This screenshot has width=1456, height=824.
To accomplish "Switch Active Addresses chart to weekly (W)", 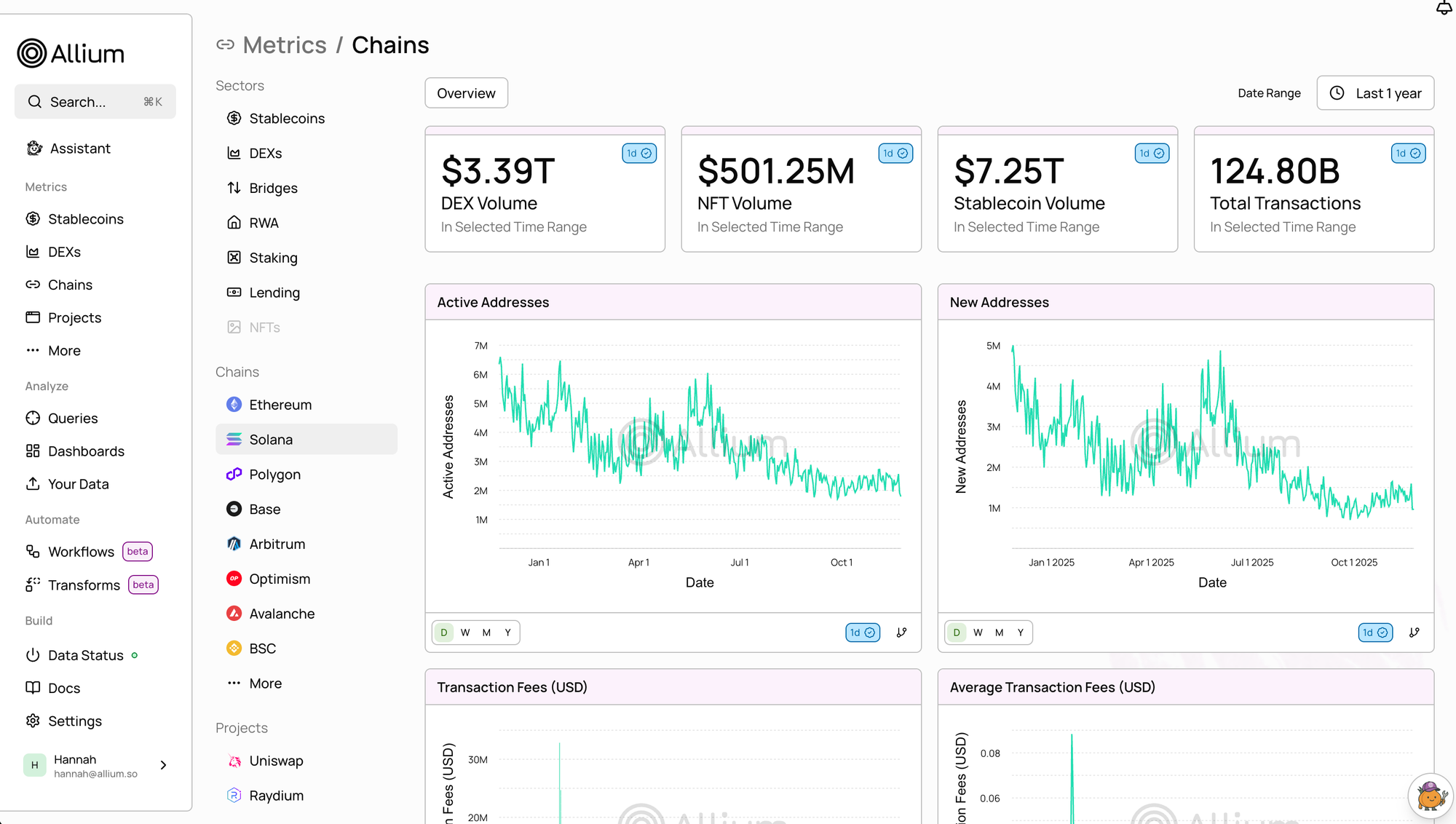I will [465, 633].
